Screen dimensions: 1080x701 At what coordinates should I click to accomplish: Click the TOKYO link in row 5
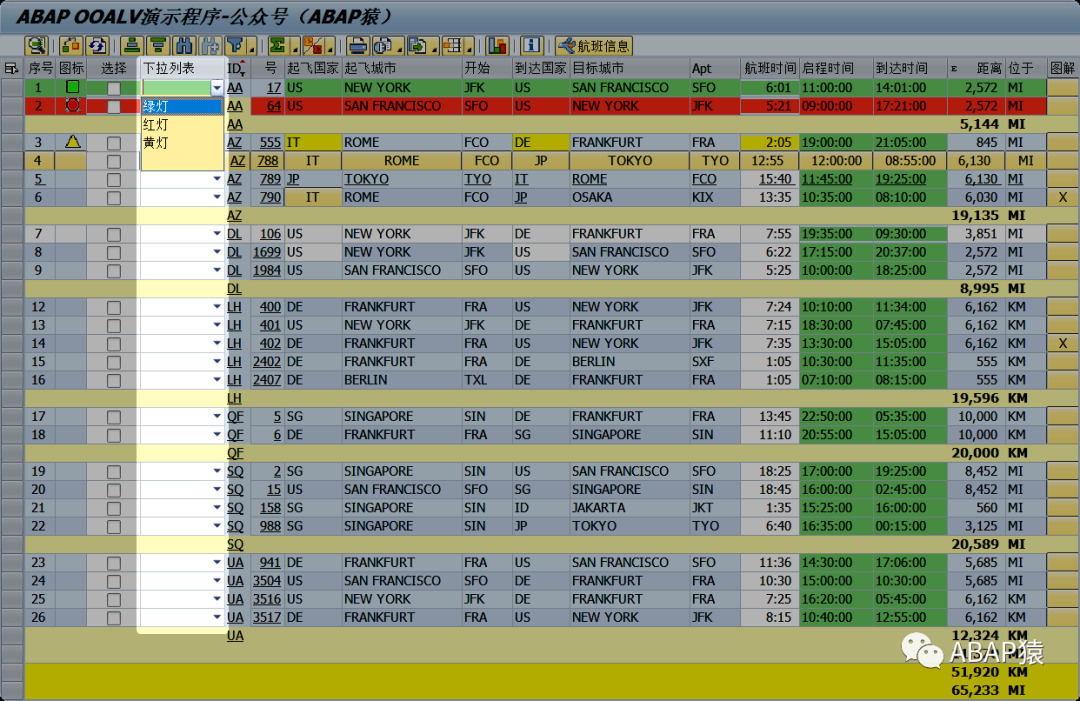(366, 179)
